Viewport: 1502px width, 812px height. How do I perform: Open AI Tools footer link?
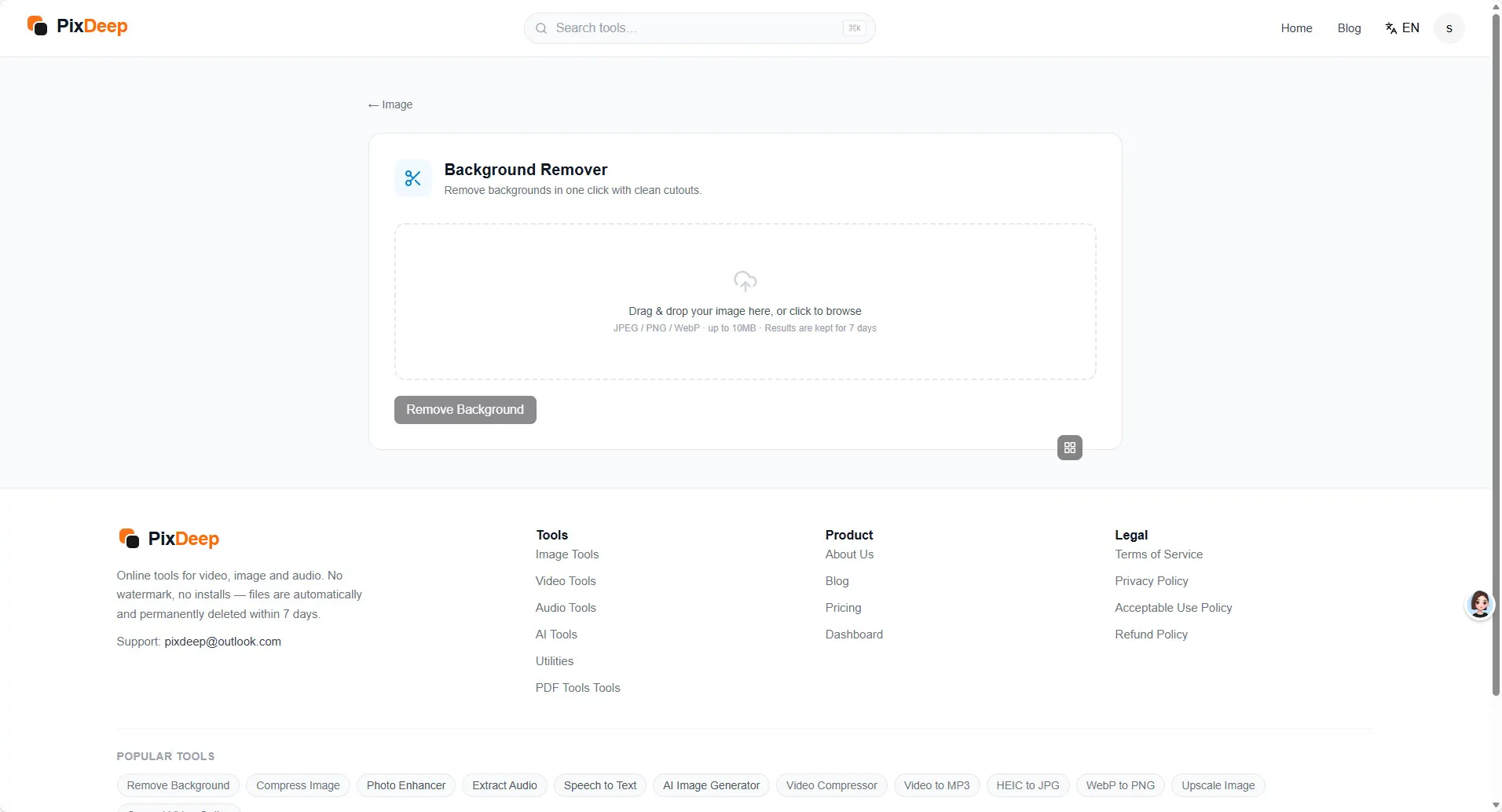point(556,635)
